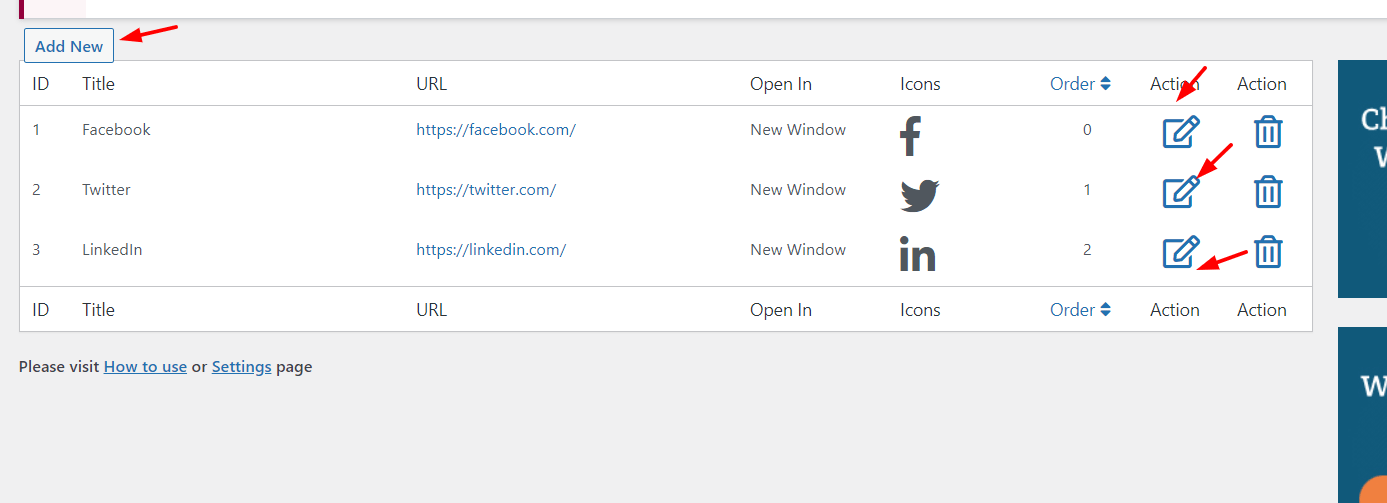The image size is (1387, 503).
Task: Open edit icon for LinkedIn row
Action: (x=1181, y=252)
